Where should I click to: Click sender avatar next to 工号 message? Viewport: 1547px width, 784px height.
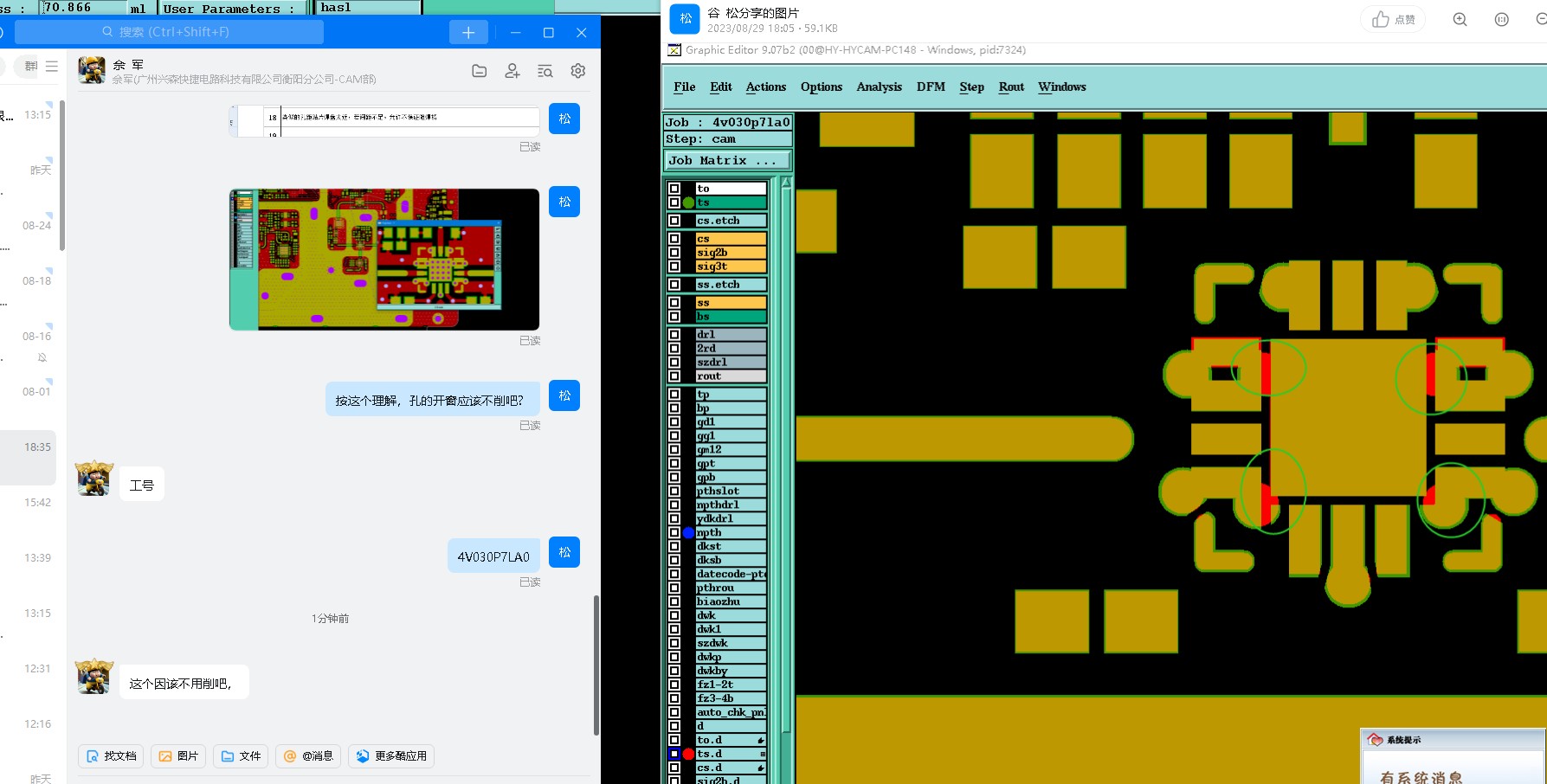pos(94,479)
